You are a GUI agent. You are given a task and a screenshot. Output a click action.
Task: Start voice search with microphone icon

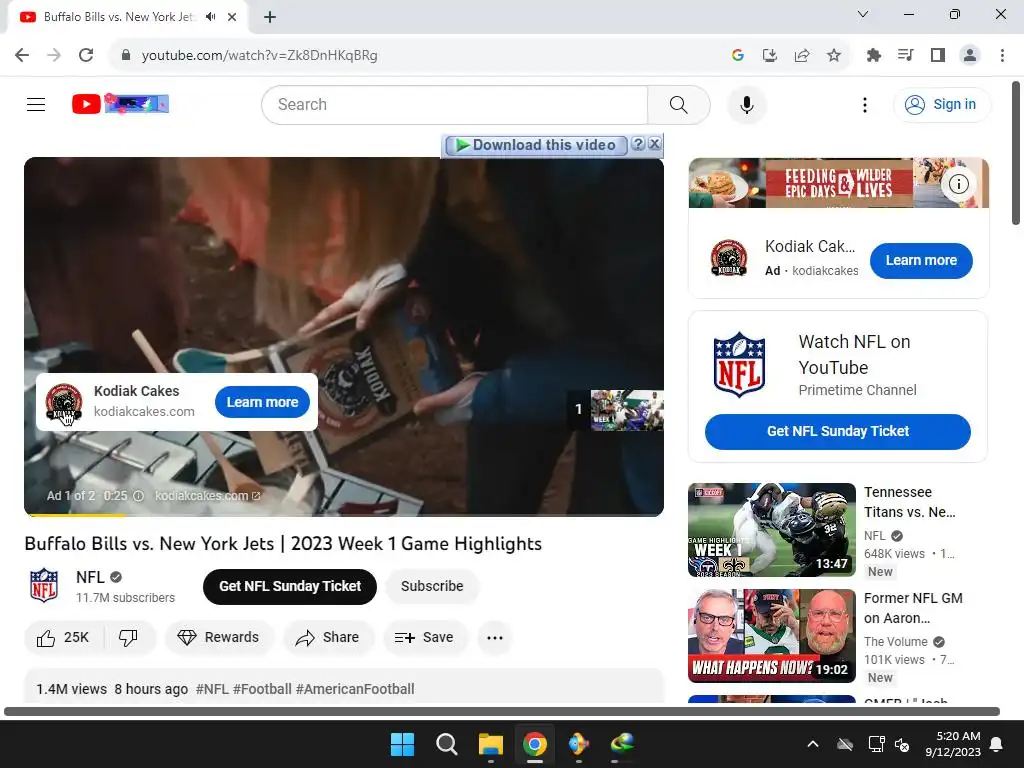click(746, 104)
